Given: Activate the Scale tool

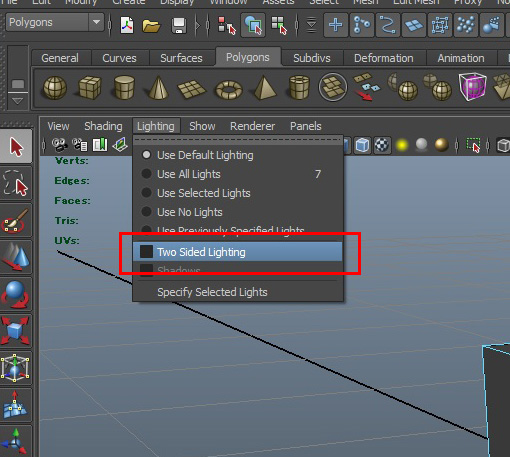Looking at the screenshot, I should tap(16, 331).
